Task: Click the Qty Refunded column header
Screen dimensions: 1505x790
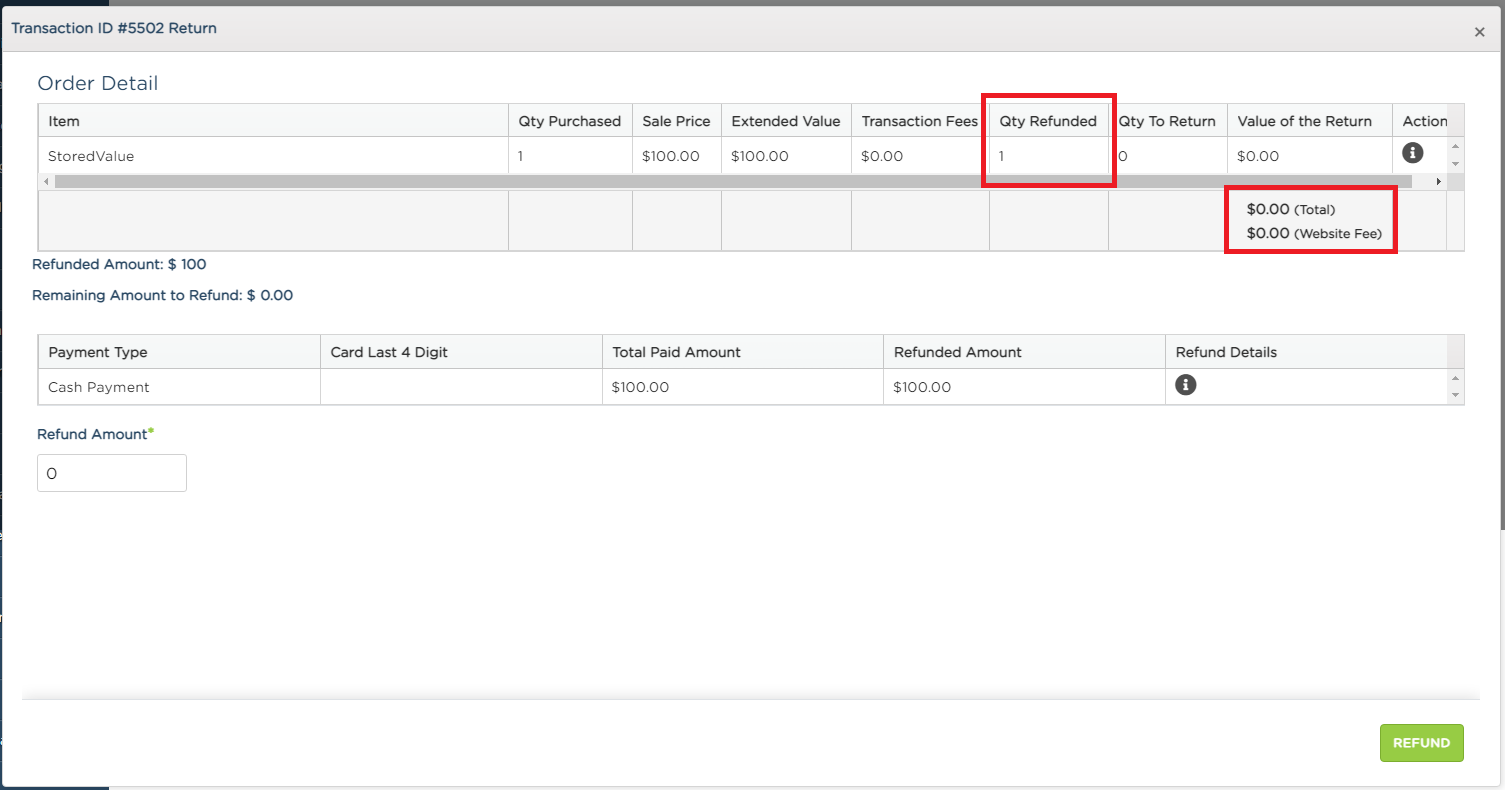Action: [x=1049, y=121]
